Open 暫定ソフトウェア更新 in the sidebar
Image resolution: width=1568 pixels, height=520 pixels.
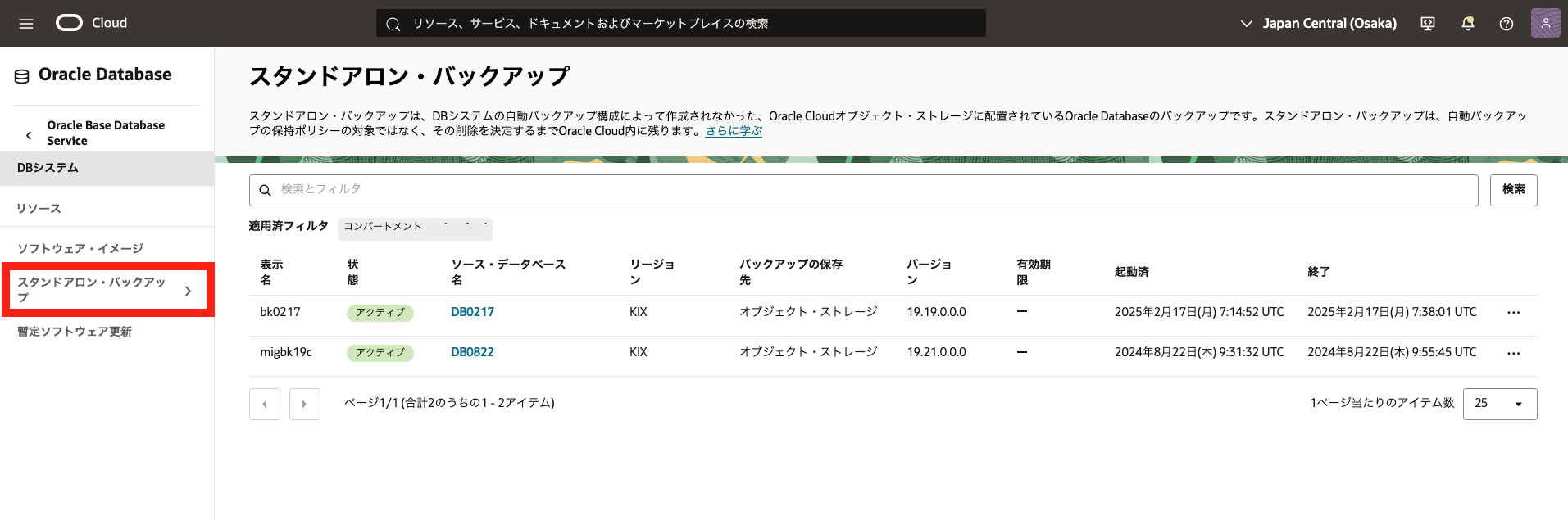click(x=75, y=332)
